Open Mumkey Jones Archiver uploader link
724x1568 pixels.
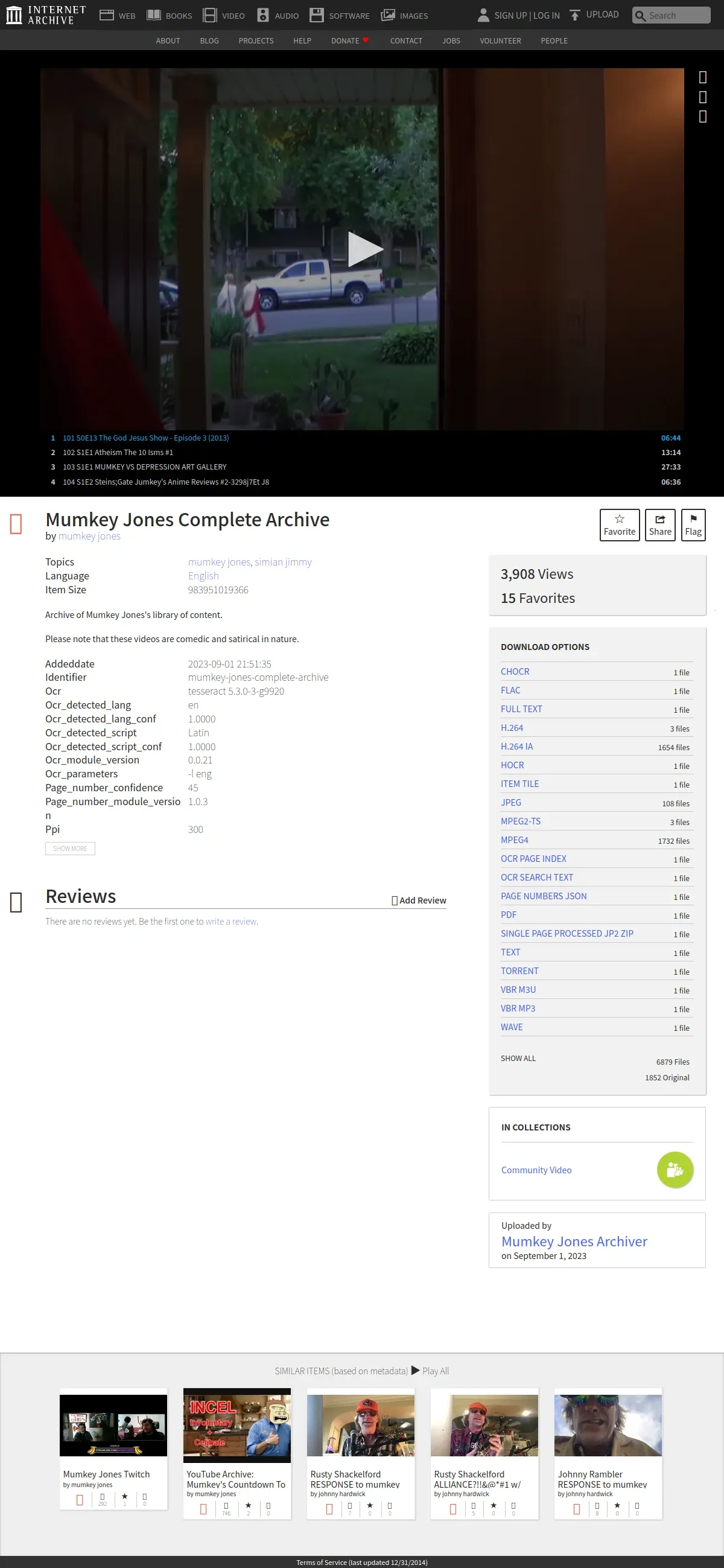click(x=574, y=1241)
